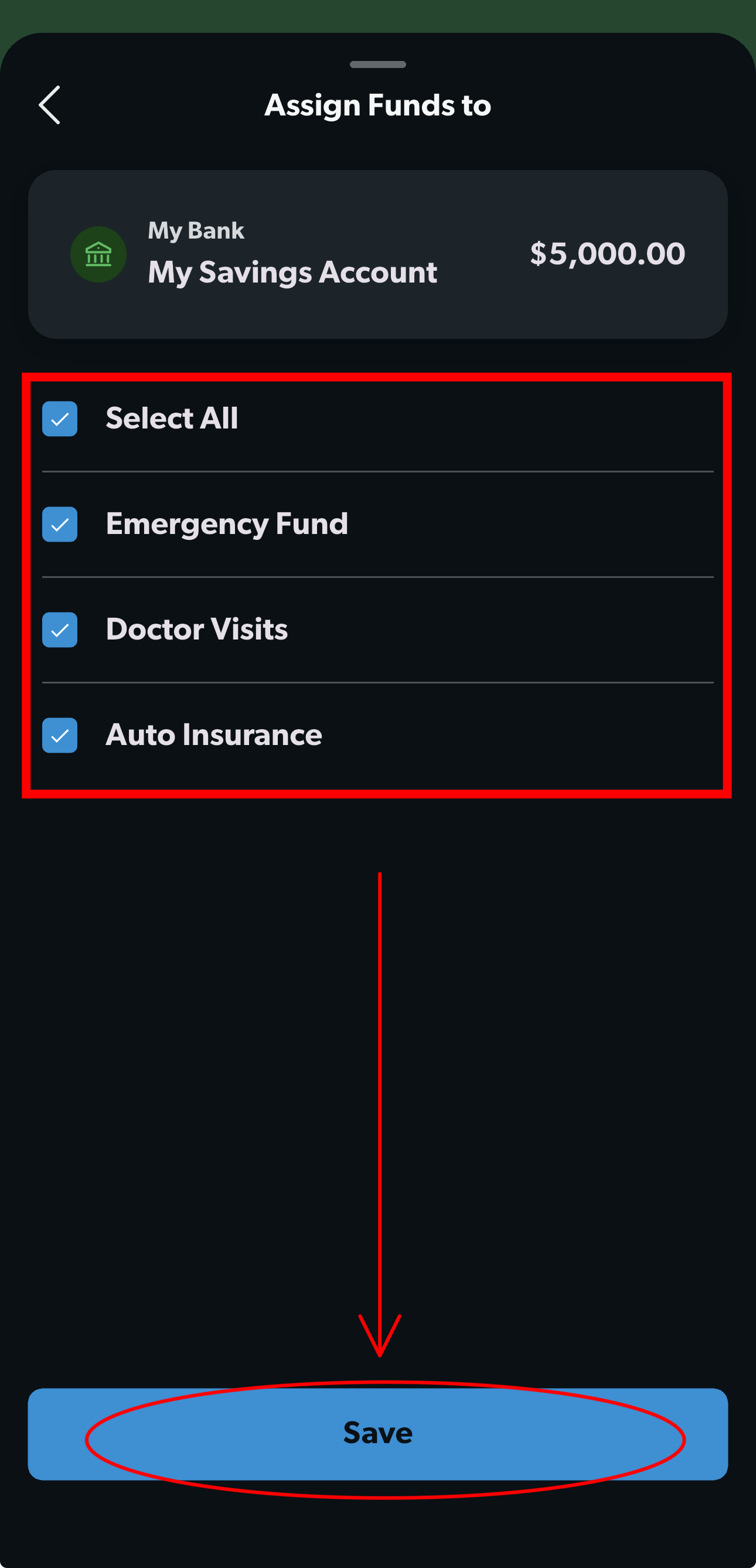Tap the Emergency Fund label
The width and height of the screenshot is (756, 1568).
(227, 524)
